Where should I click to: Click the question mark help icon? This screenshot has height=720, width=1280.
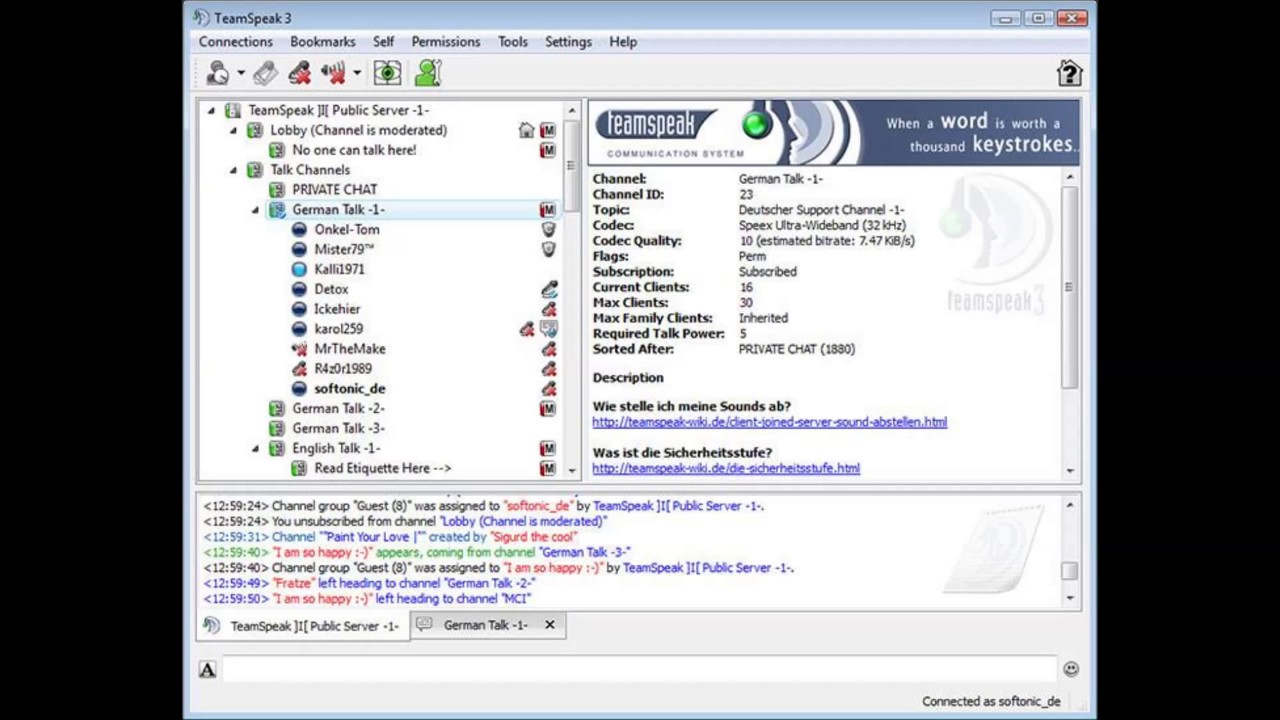pyautogui.click(x=1069, y=73)
